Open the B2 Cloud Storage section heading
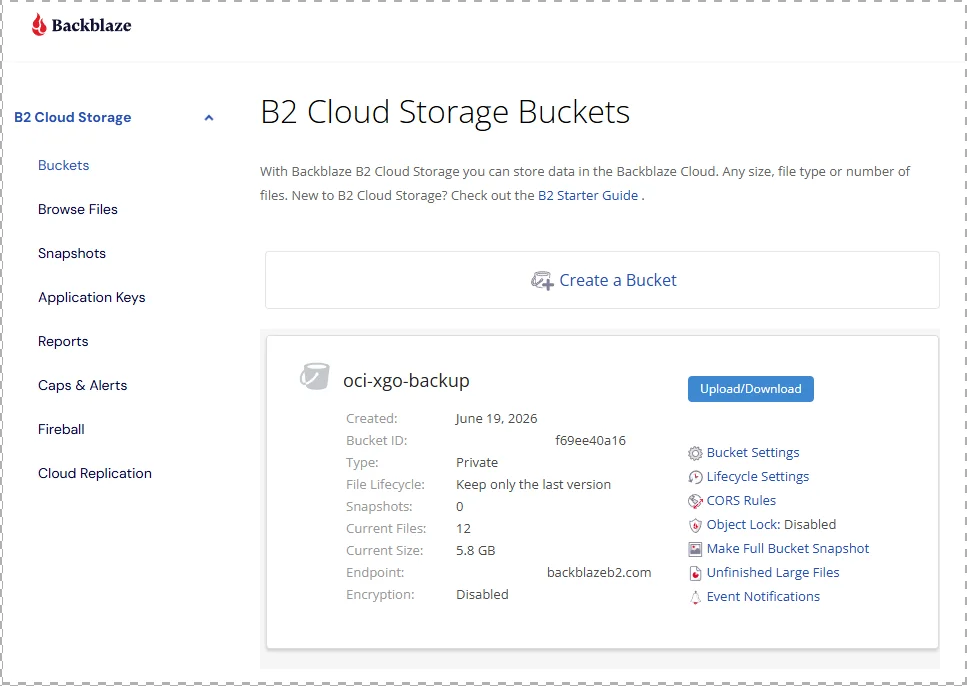The width and height of the screenshot is (967, 686). 73,117
